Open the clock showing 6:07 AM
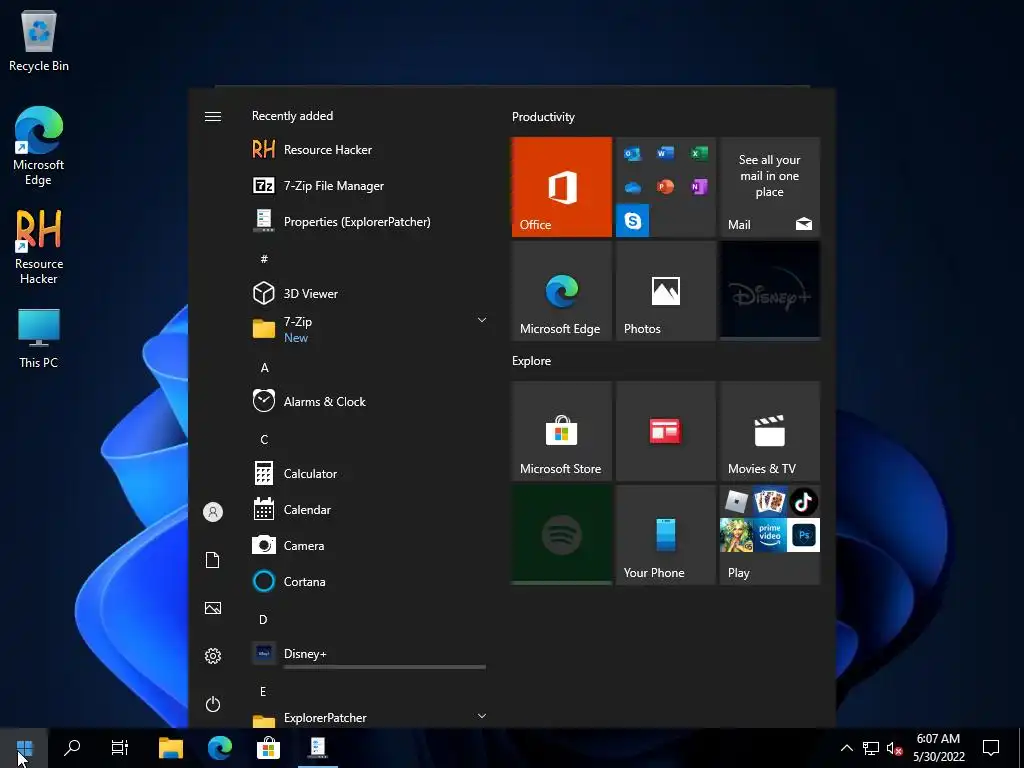The image size is (1024, 768). [x=938, y=748]
